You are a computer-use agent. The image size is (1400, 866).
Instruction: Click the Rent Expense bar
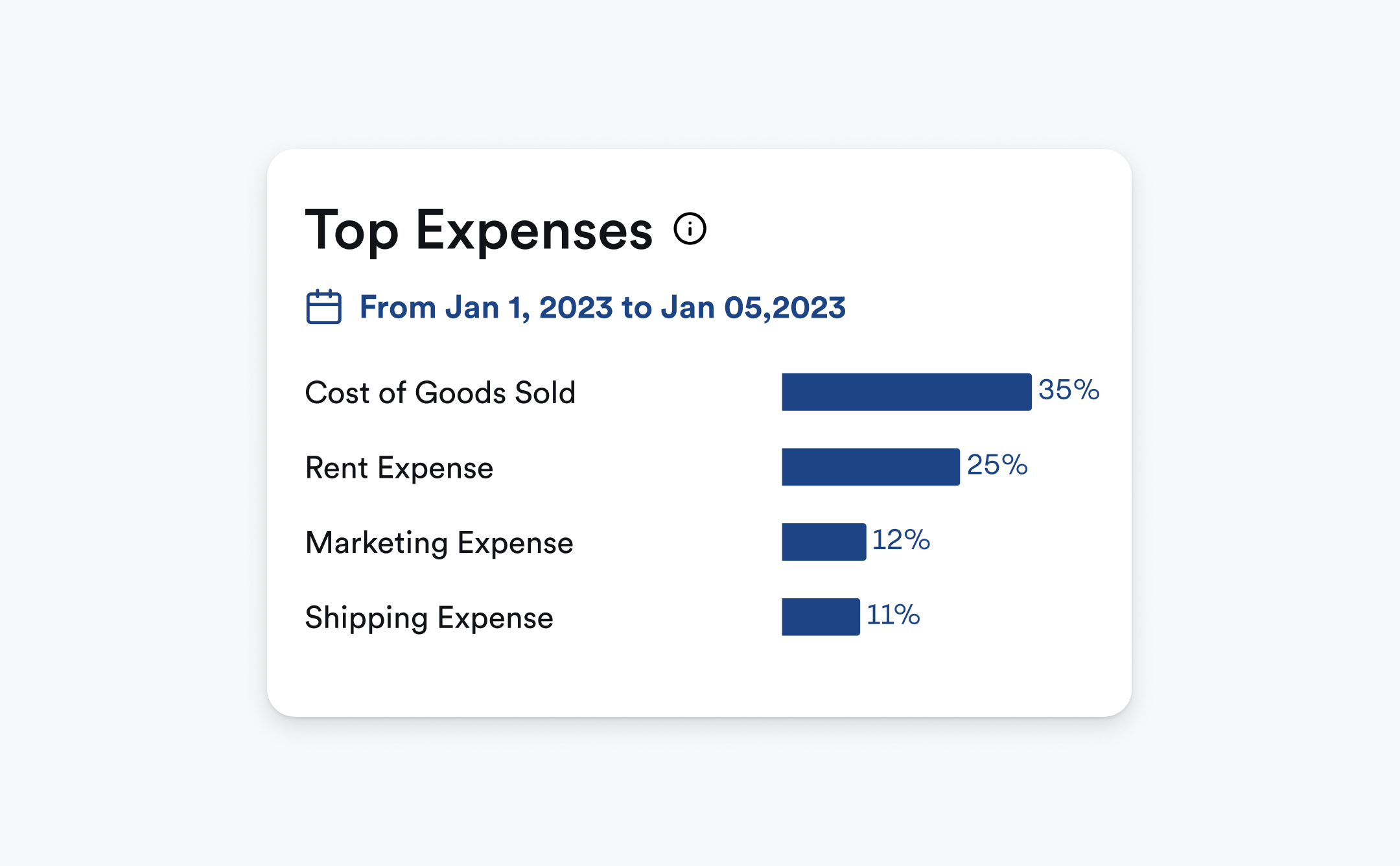[870, 467]
